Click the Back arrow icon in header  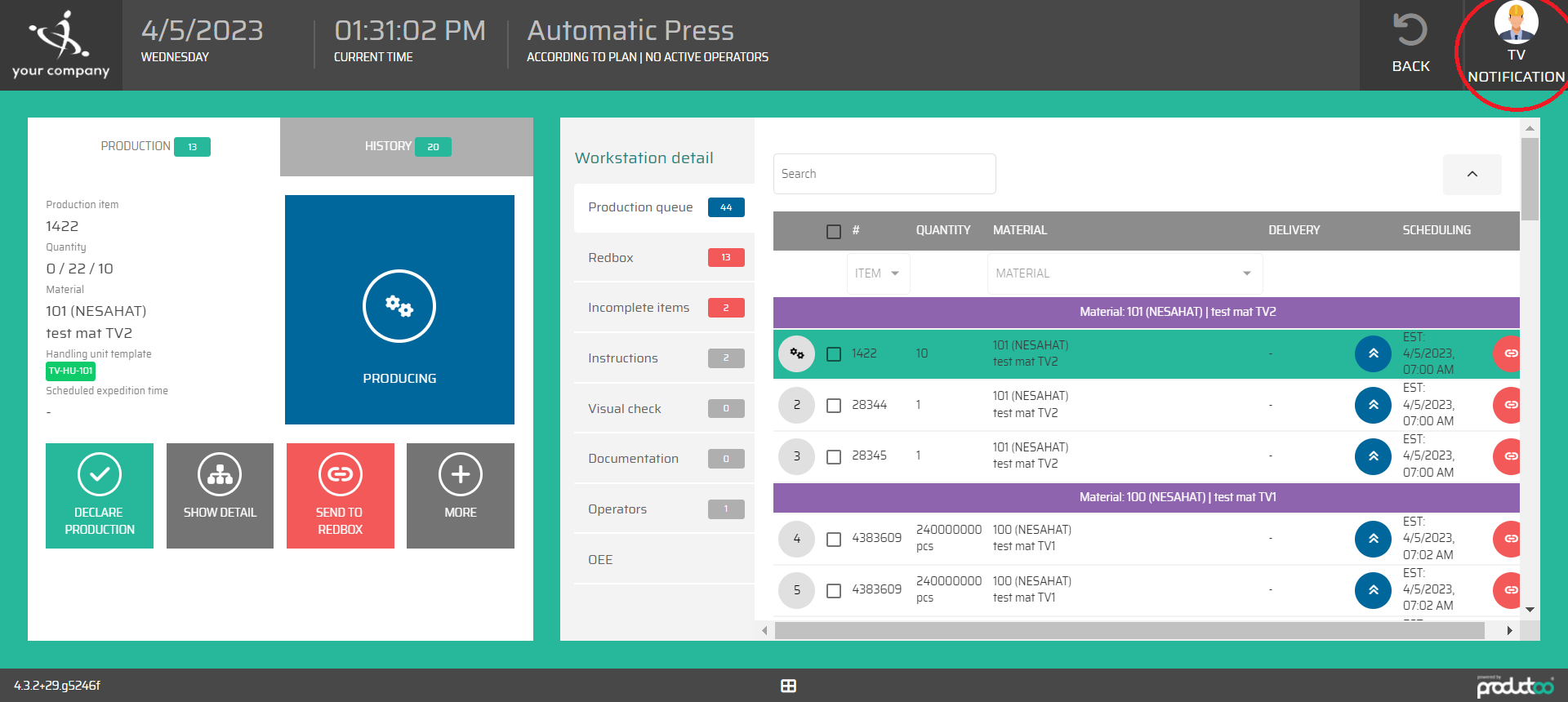pos(1410,31)
